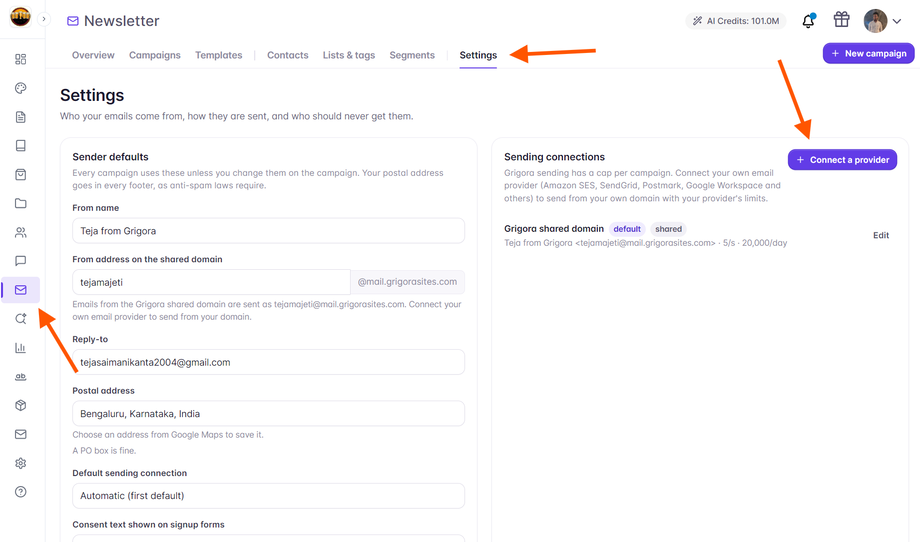Open the people/users icon in sidebar

21,232
